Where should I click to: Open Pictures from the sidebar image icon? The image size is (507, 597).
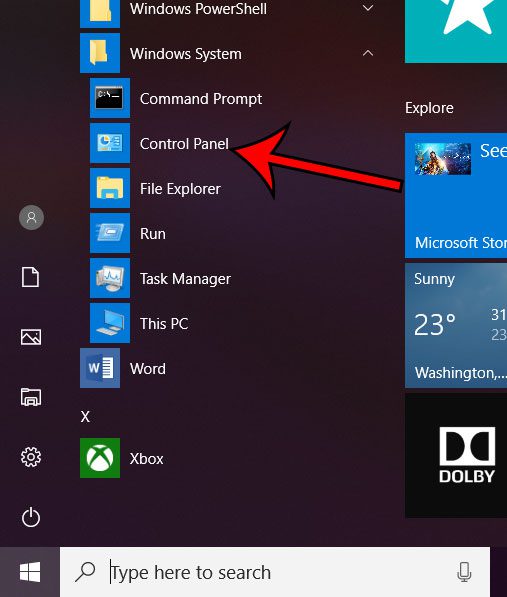tap(31, 337)
